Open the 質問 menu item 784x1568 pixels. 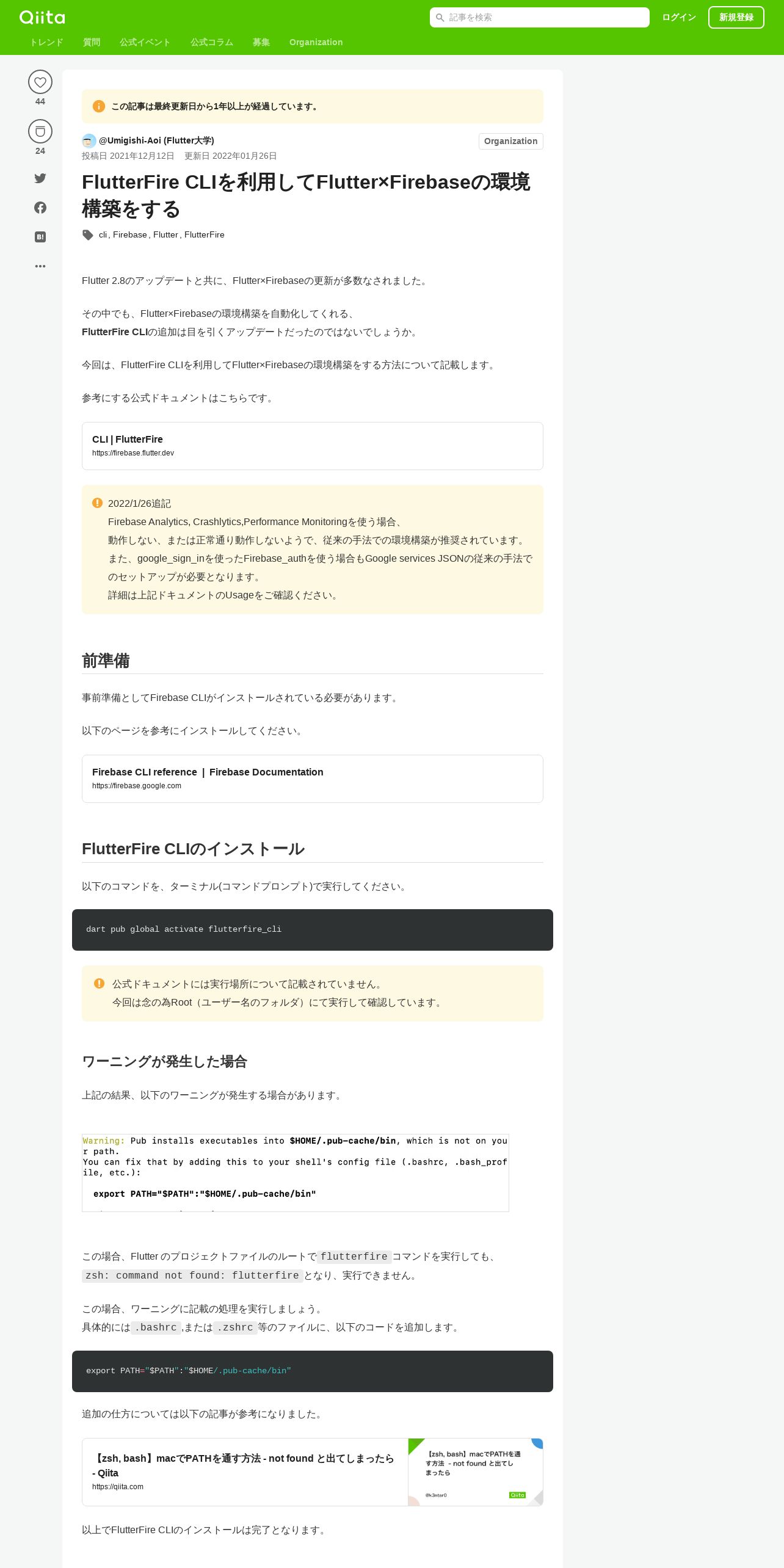coord(92,42)
